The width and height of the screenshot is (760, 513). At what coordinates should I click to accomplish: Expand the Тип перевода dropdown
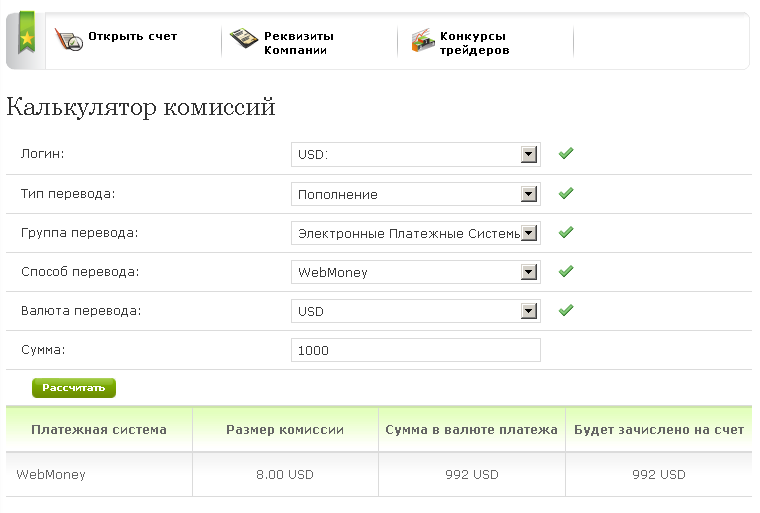[416, 194]
